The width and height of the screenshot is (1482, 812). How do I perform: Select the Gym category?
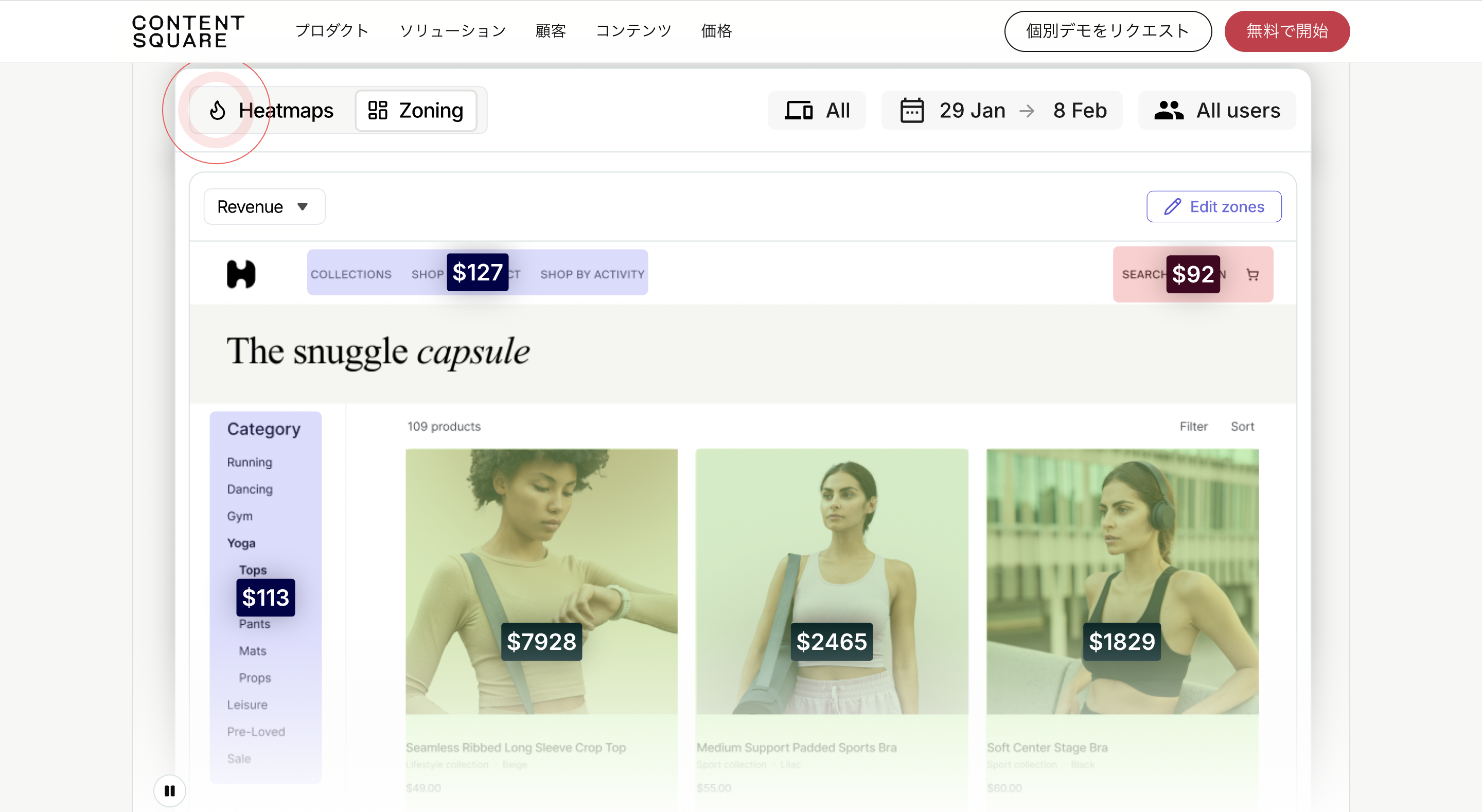(239, 516)
